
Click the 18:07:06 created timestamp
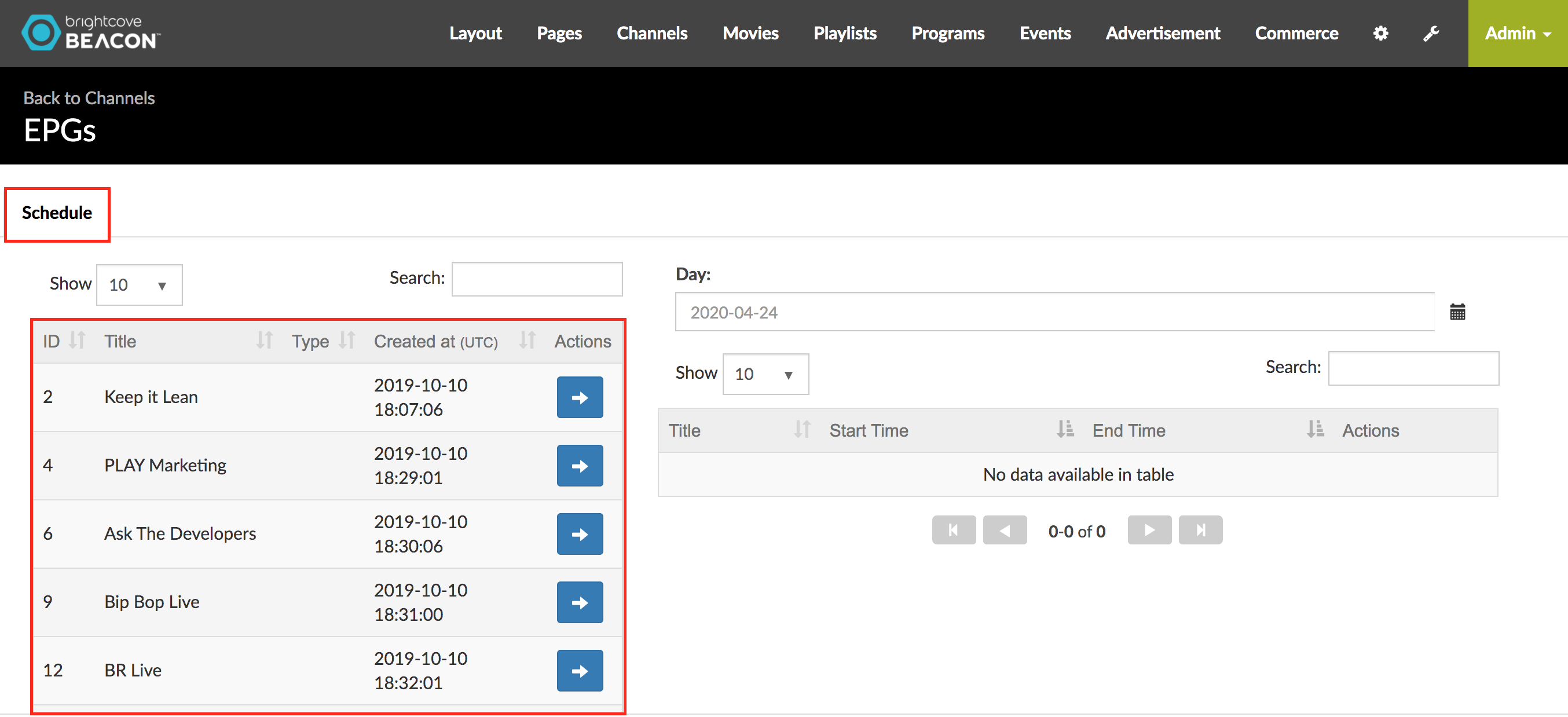(408, 409)
